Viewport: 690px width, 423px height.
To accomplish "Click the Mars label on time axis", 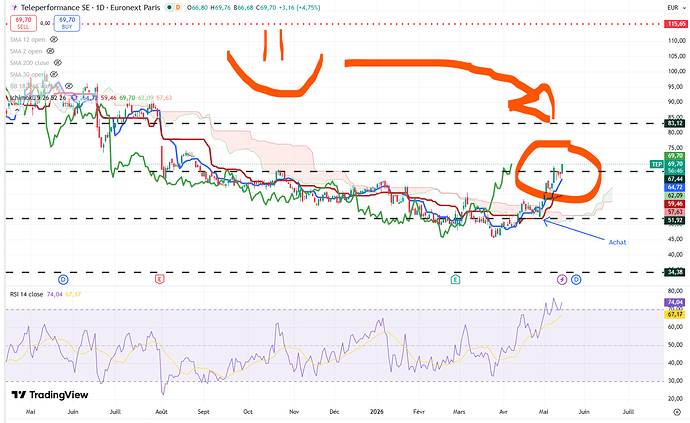I will click(459, 412).
